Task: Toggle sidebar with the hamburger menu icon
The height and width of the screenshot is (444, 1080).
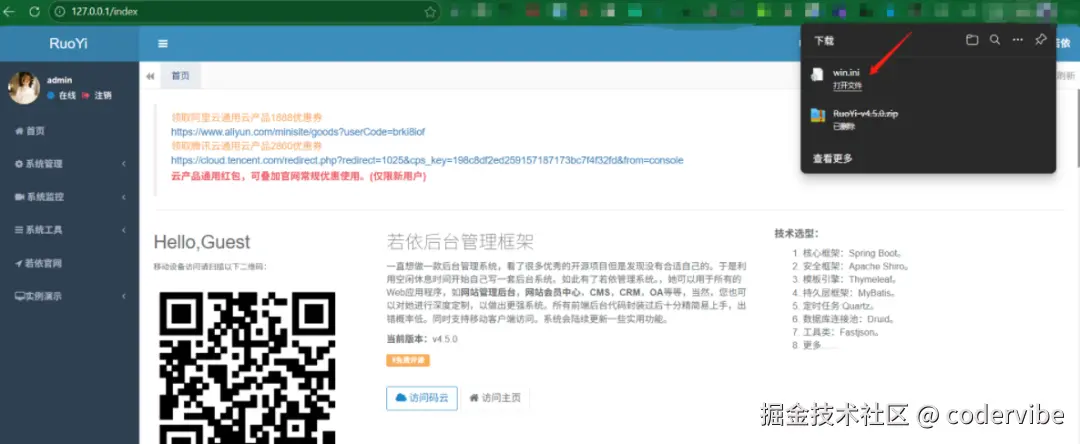Action: click(163, 43)
